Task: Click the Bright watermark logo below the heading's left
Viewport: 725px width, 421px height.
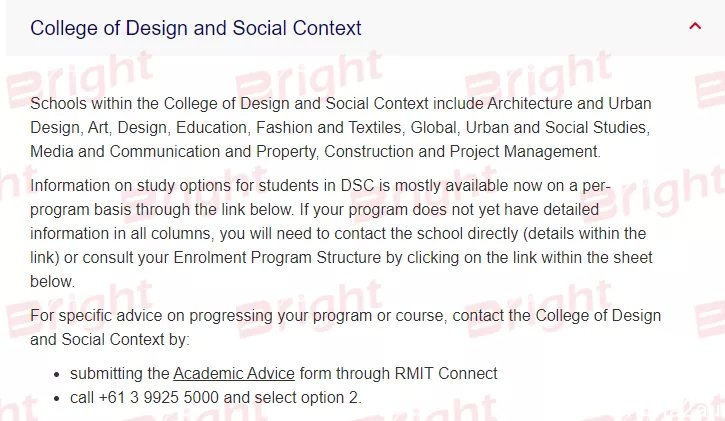Action: (x=80, y=79)
